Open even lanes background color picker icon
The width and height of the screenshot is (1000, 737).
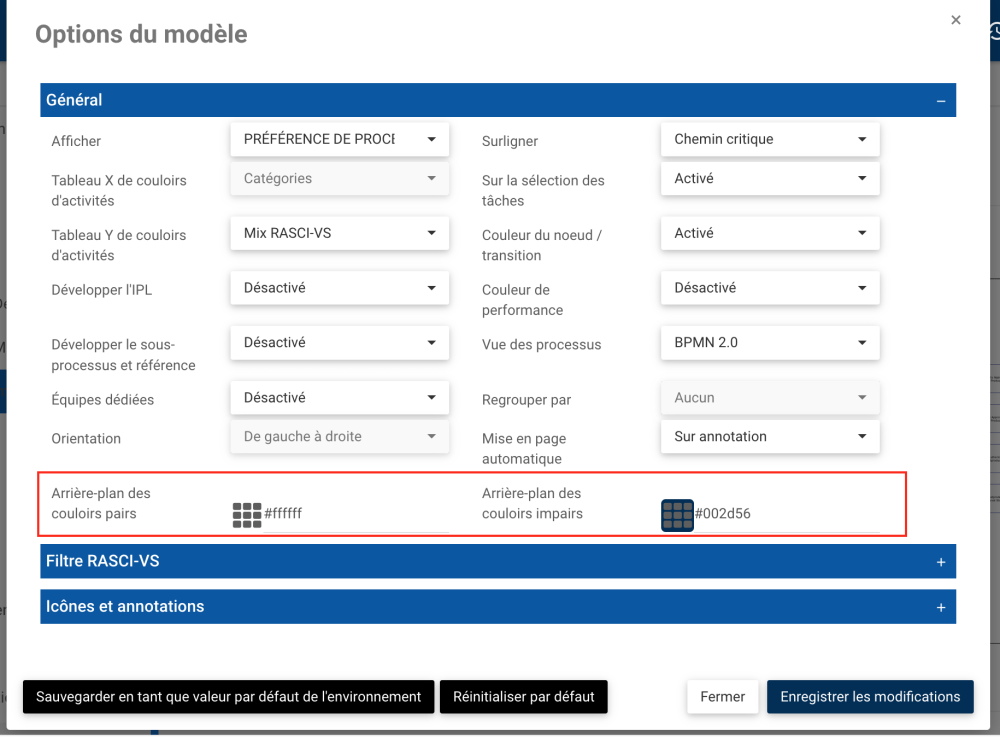(x=246, y=515)
